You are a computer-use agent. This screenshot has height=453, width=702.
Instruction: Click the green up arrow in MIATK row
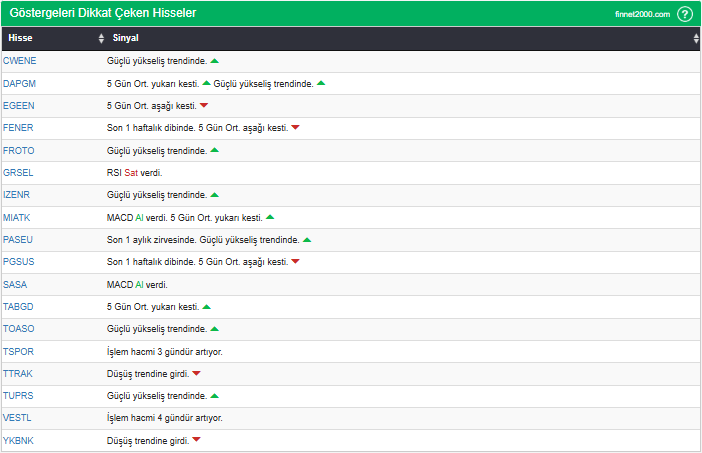(270, 217)
